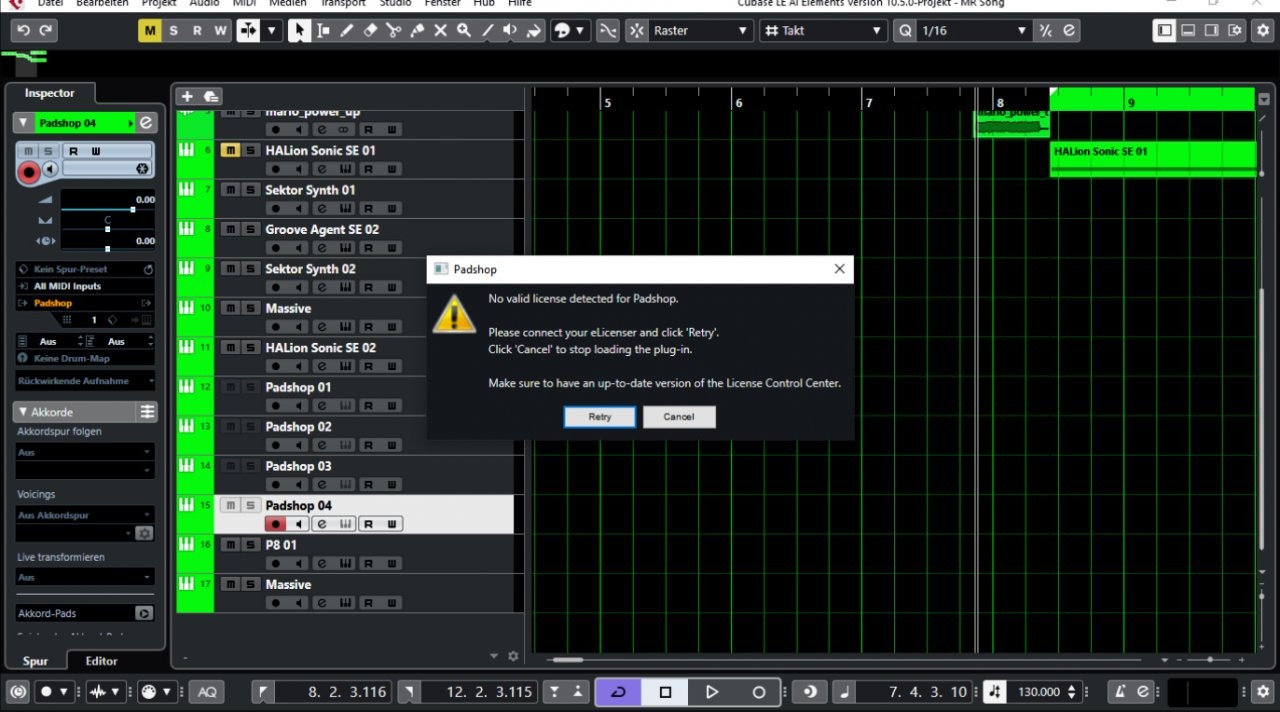Click the warning icon in Padshop dialog
Image resolution: width=1280 pixels, height=712 pixels.
tap(454, 314)
